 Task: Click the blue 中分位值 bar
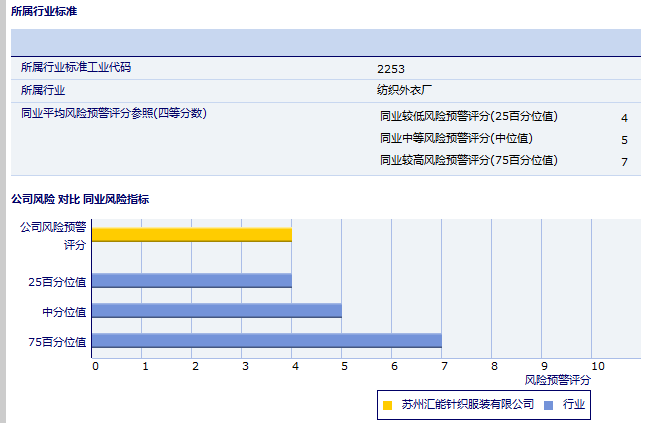click(216, 310)
